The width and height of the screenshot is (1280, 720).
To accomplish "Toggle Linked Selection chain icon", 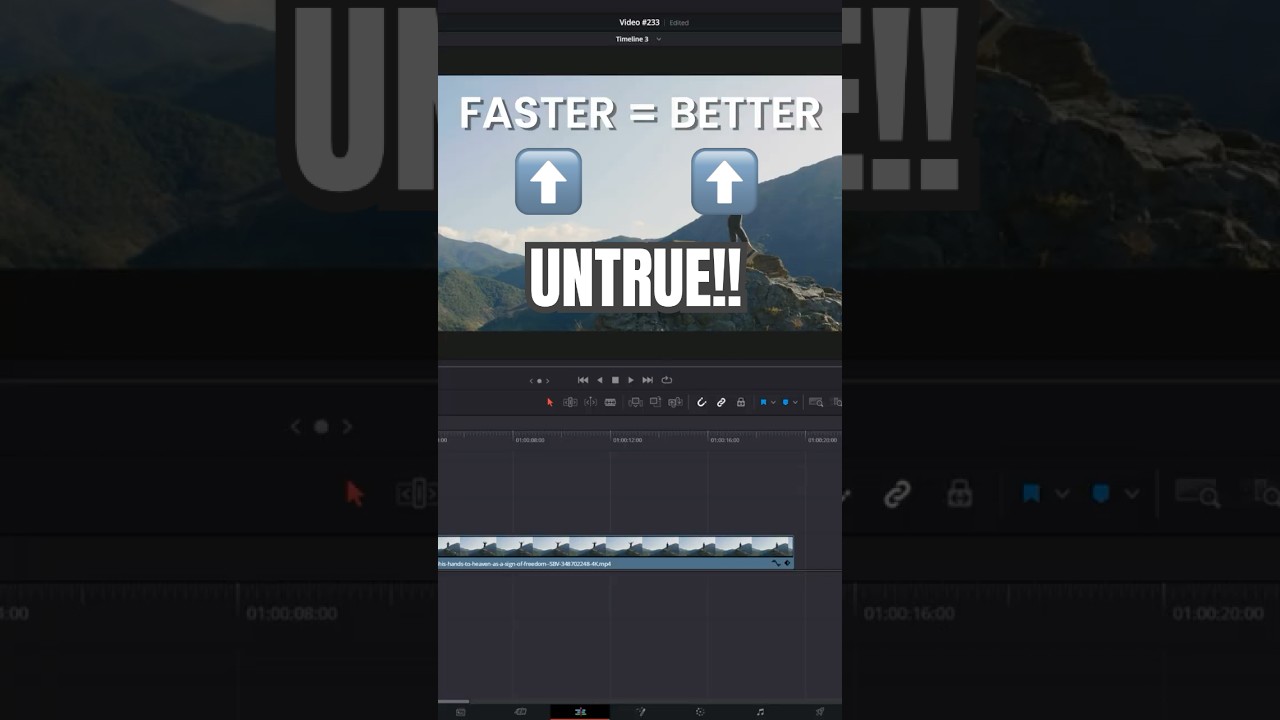I will click(x=721, y=402).
